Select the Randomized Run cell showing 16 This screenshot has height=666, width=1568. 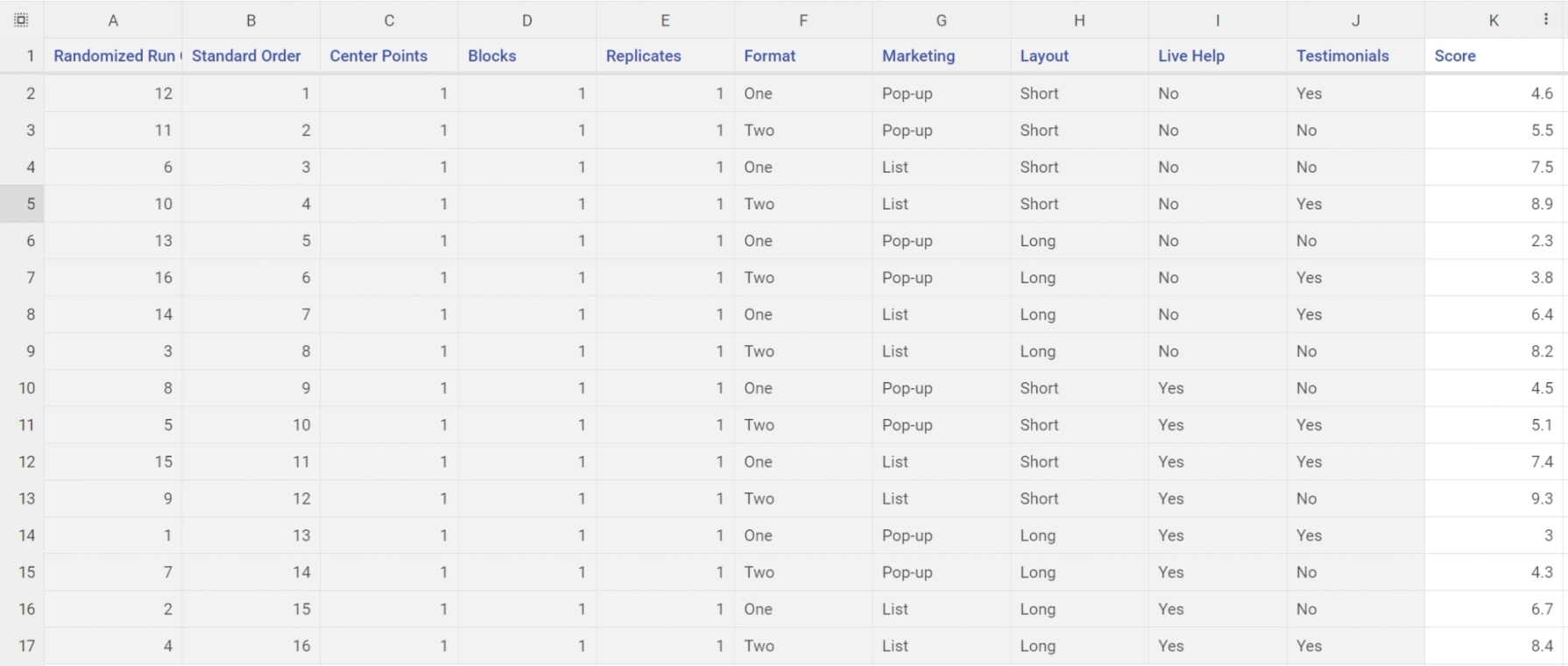[x=113, y=278]
